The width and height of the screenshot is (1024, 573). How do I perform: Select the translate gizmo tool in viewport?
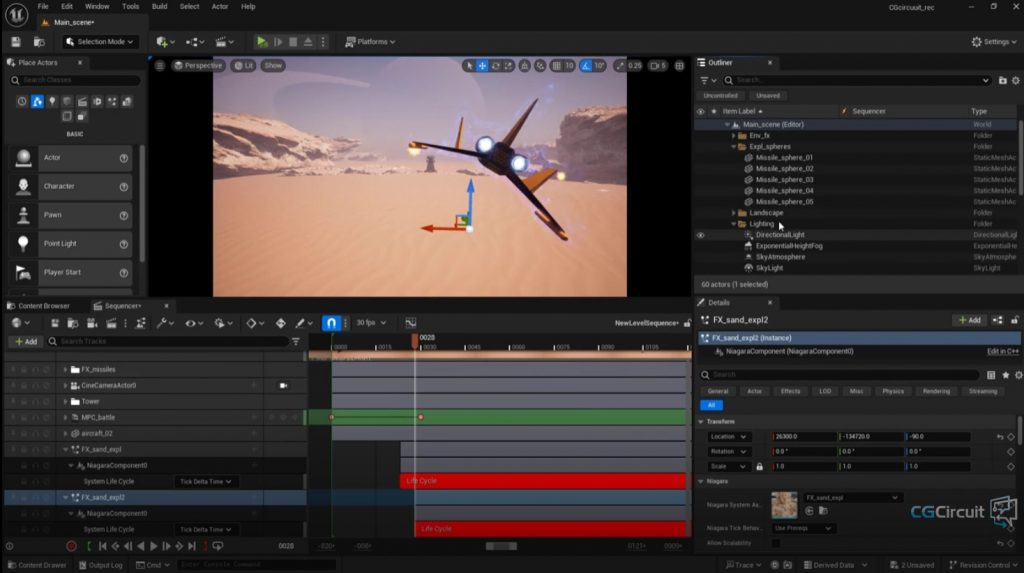pyautogui.click(x=482, y=66)
